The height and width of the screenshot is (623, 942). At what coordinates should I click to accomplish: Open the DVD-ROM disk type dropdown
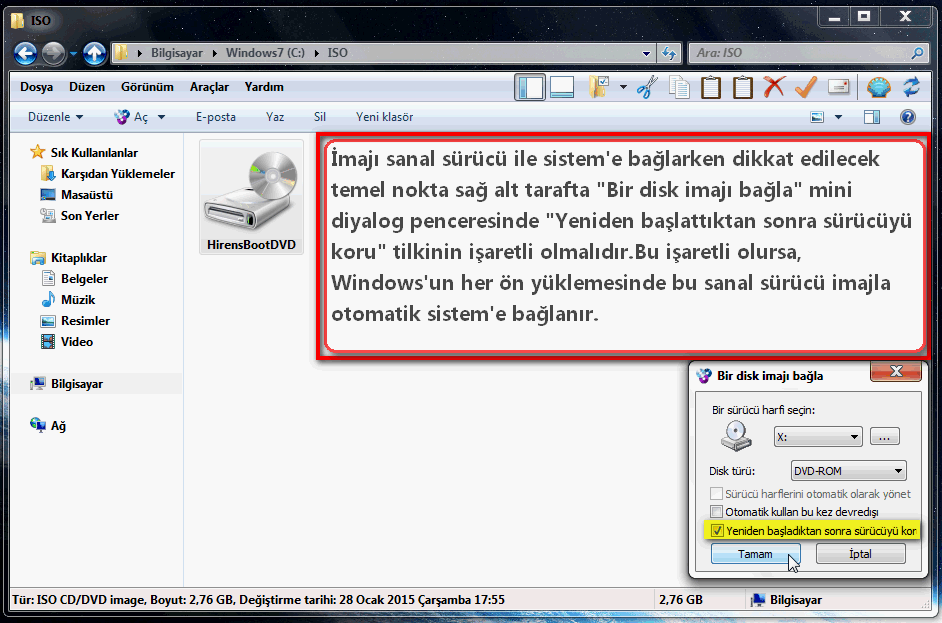(848, 471)
